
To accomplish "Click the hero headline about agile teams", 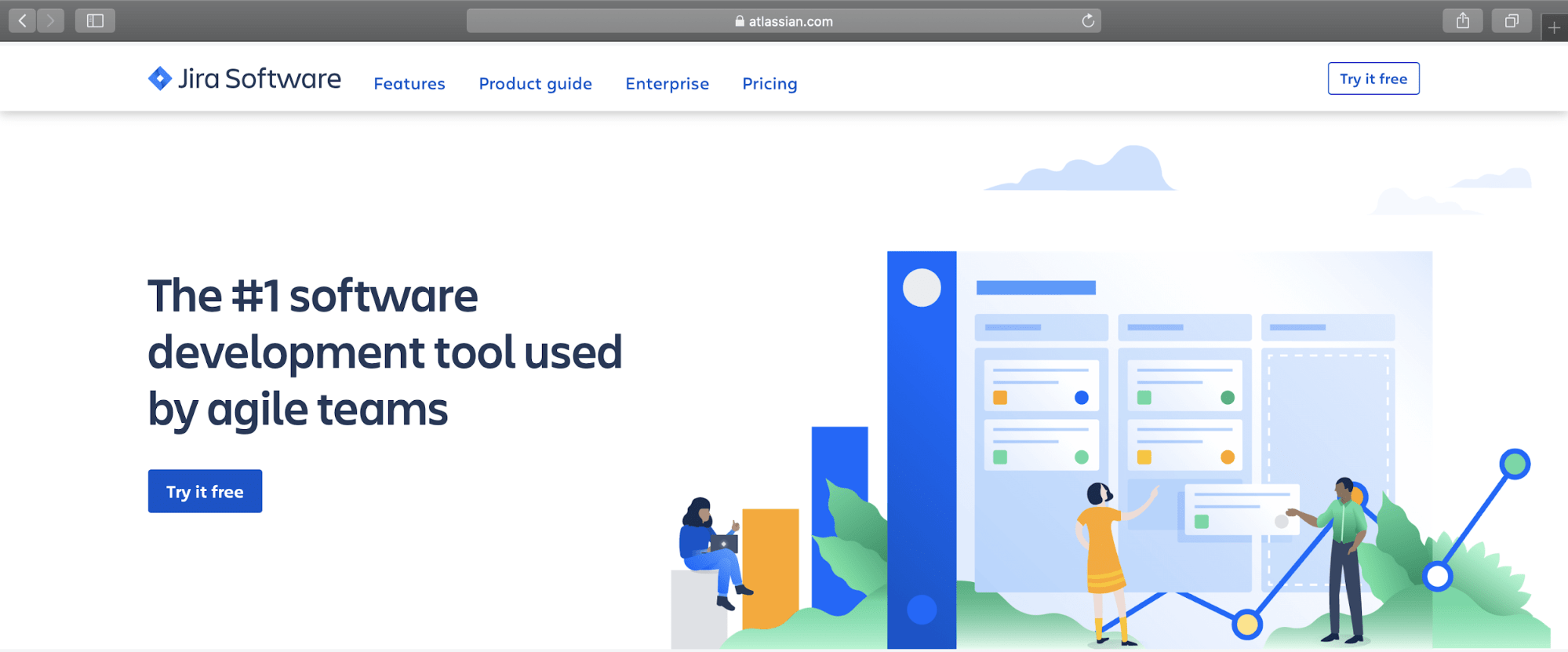I will (x=385, y=352).
